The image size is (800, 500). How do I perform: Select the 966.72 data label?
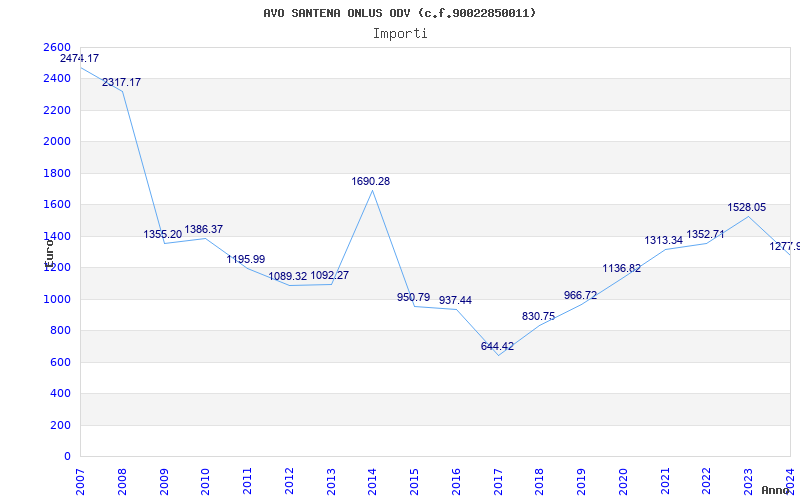pos(580,295)
